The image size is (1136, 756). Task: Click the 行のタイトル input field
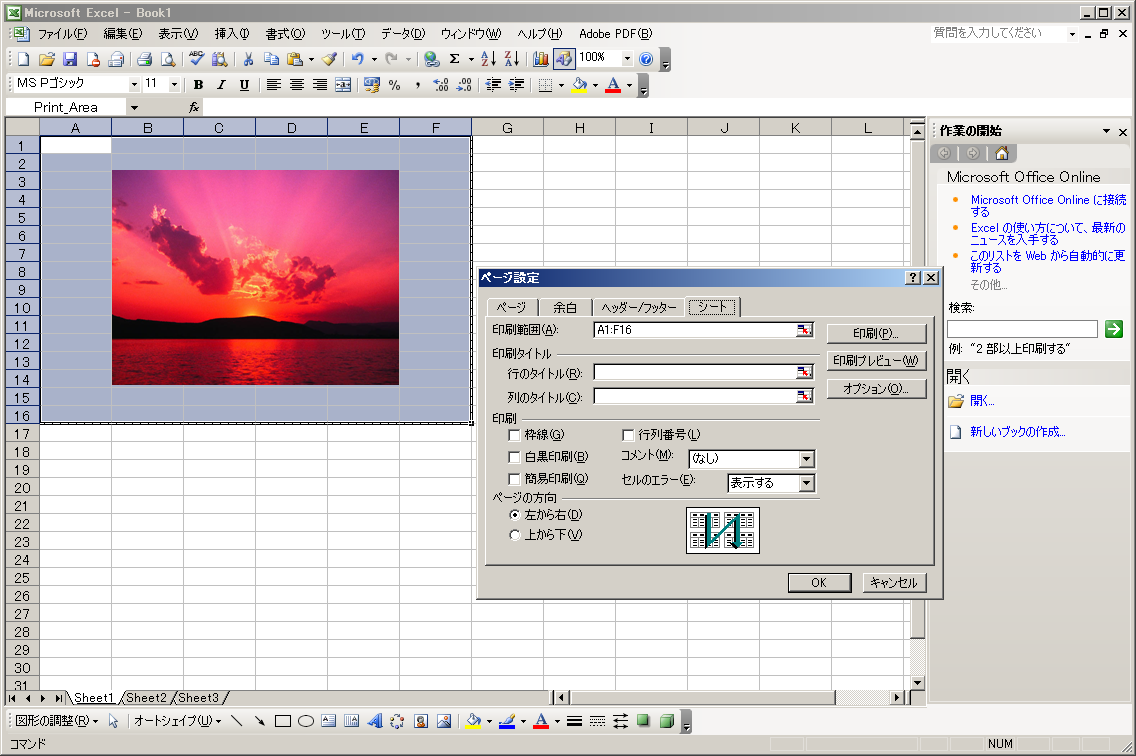(x=694, y=372)
